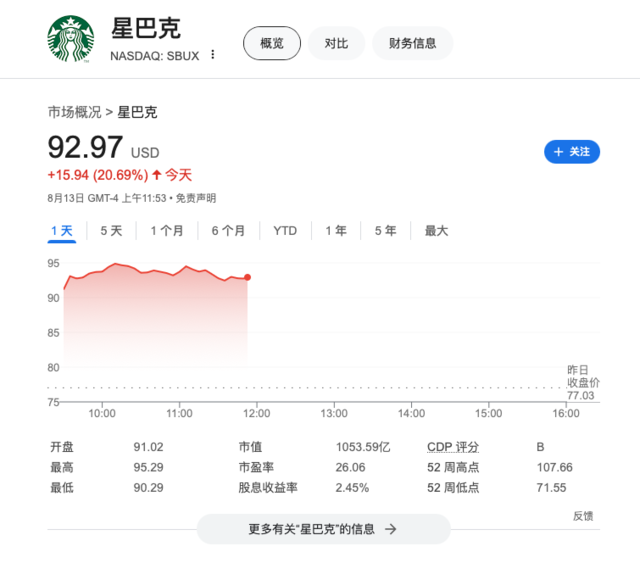This screenshot has width=640, height=563.
Task: Select the 1 天 chart range
Action: [62, 231]
